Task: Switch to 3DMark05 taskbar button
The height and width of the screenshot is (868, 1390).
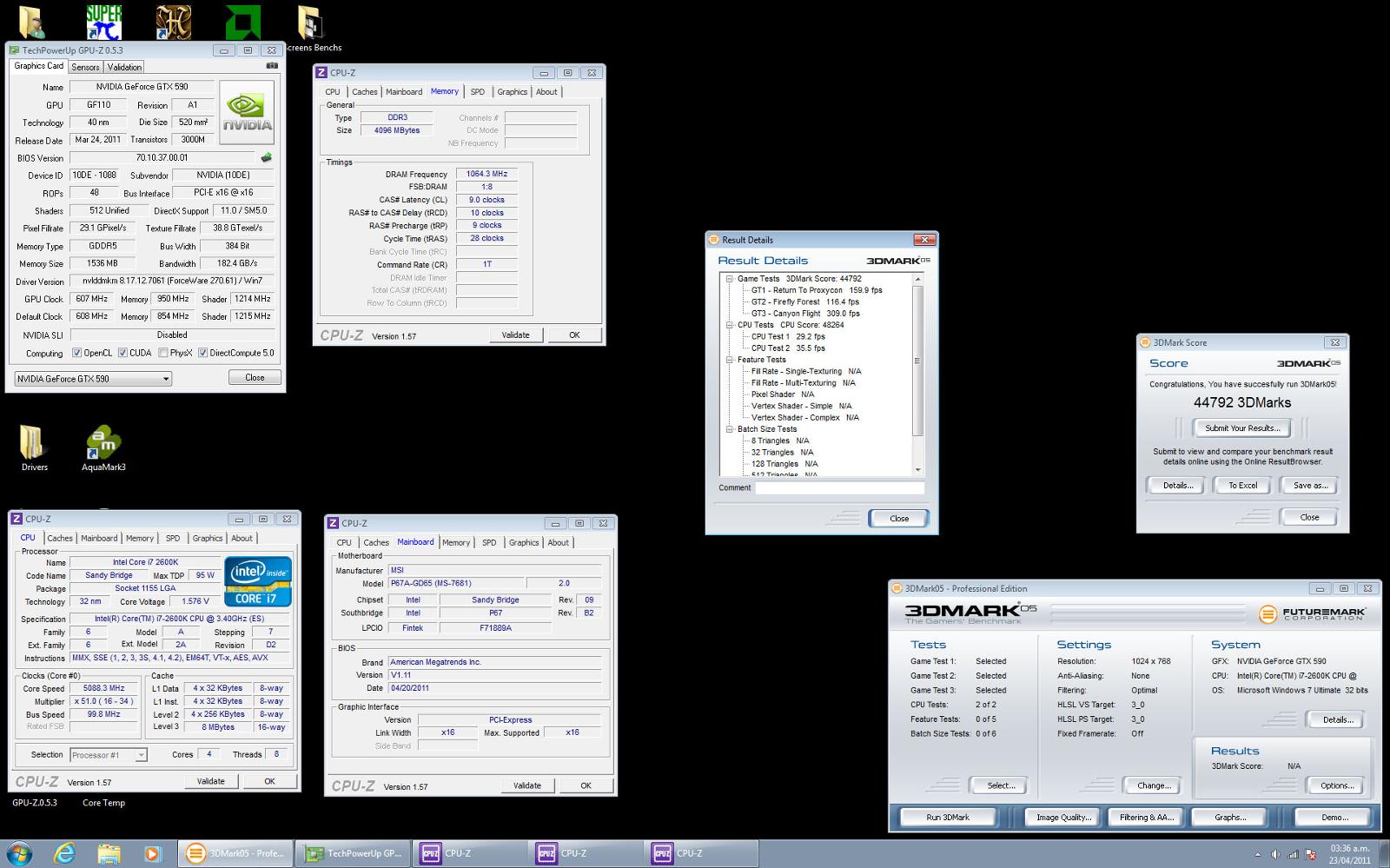Action: [236, 853]
